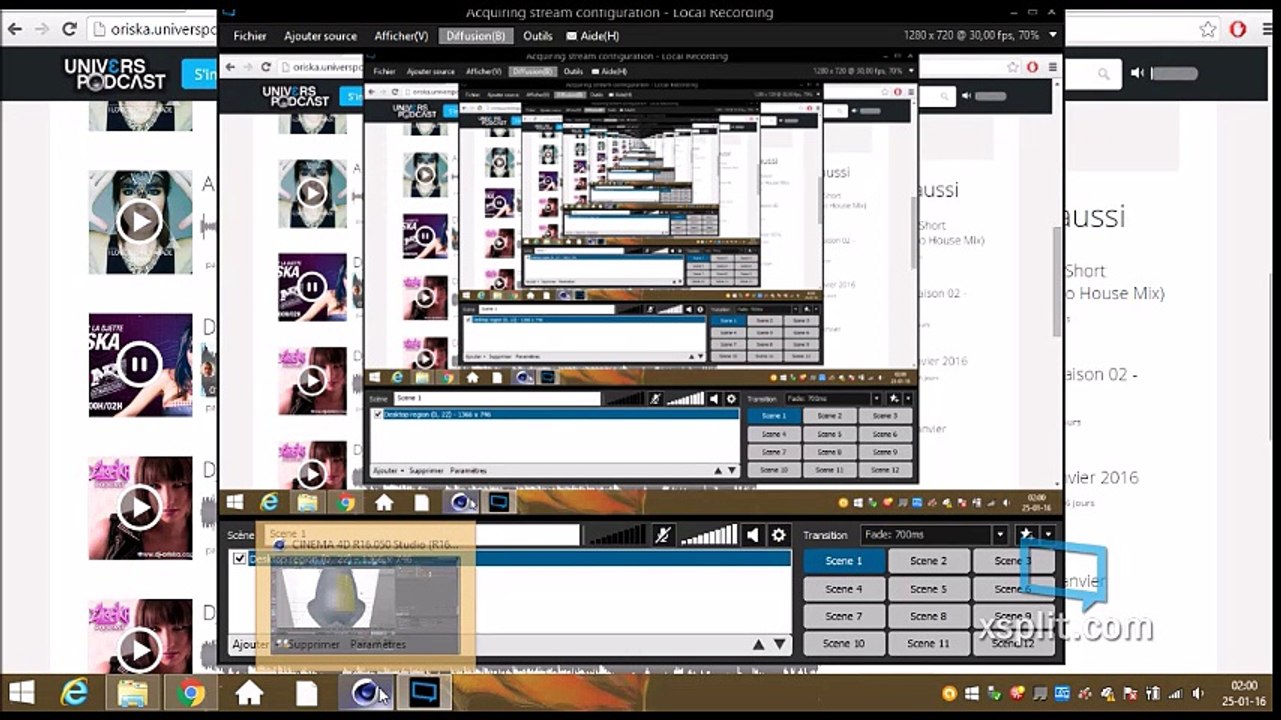Mute the speaker in outermost XSplit controls
The image size is (1281, 720).
pos(753,536)
